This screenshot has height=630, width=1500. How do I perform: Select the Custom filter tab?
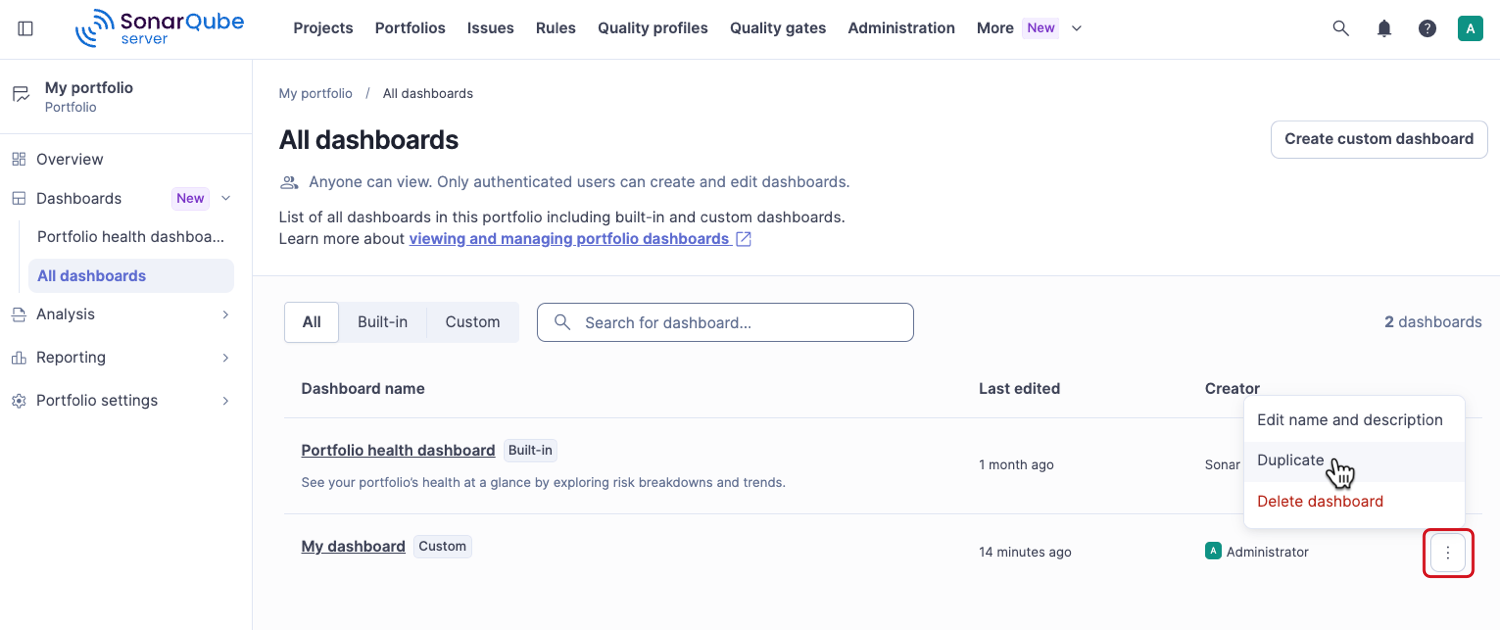[x=473, y=322]
